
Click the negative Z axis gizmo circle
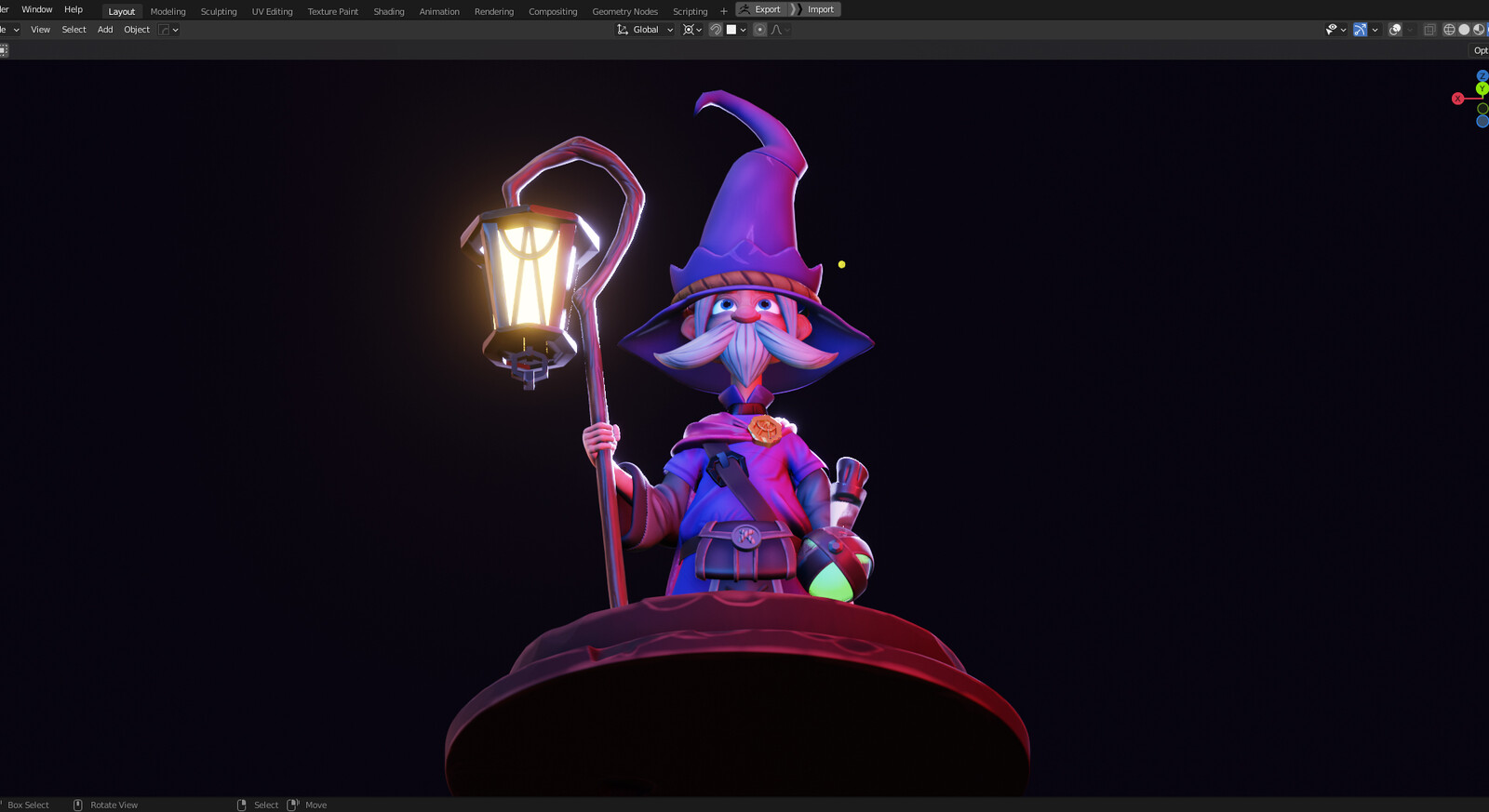point(1482,122)
